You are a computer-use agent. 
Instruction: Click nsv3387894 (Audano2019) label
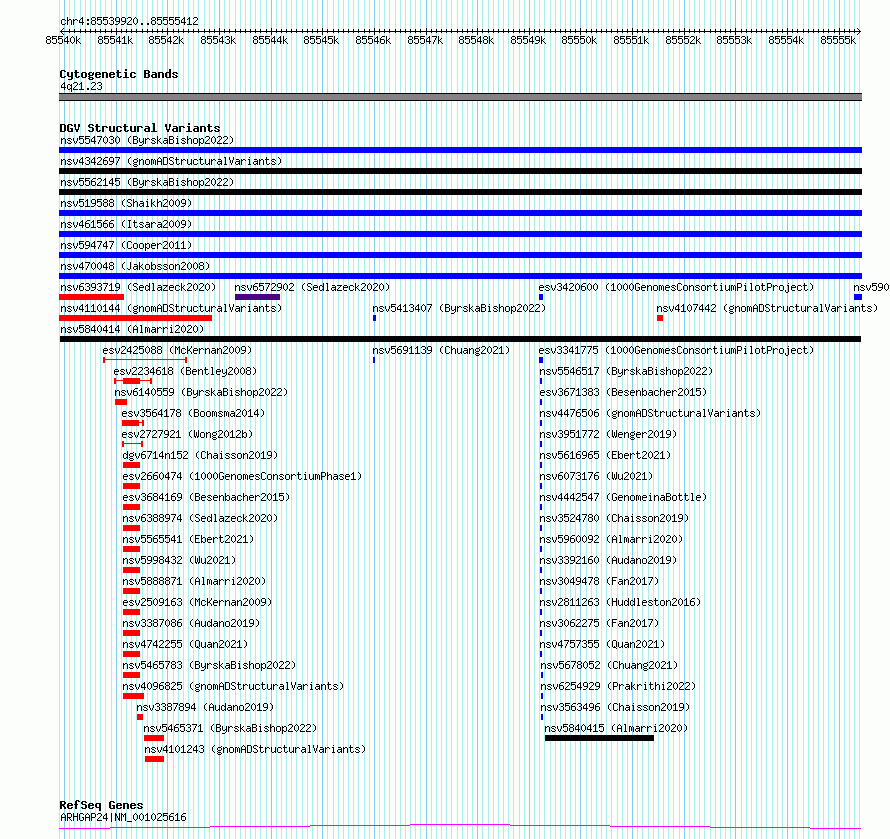click(x=205, y=707)
